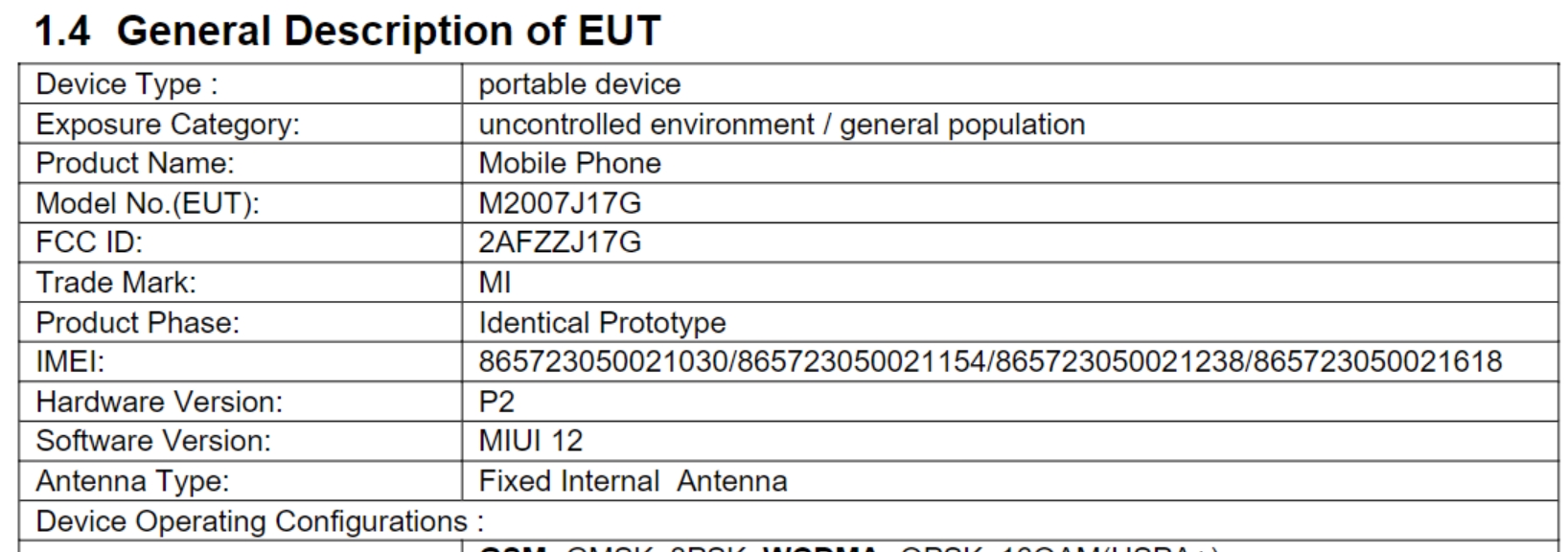This screenshot has width=1568, height=552.
Task: Click the hardware version value "P2"
Action: pyautogui.click(x=496, y=402)
